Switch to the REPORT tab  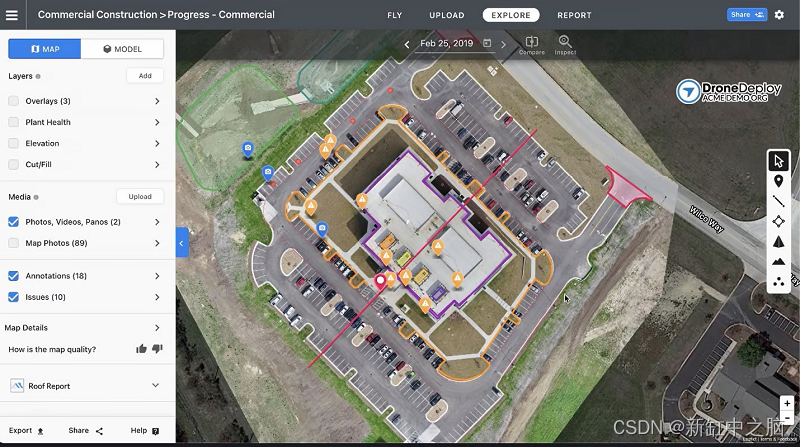tap(574, 15)
